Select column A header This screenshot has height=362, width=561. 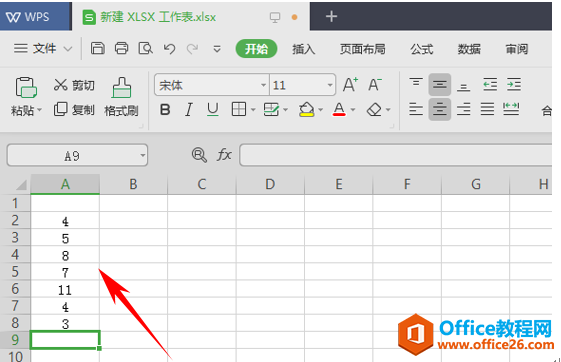tap(65, 184)
